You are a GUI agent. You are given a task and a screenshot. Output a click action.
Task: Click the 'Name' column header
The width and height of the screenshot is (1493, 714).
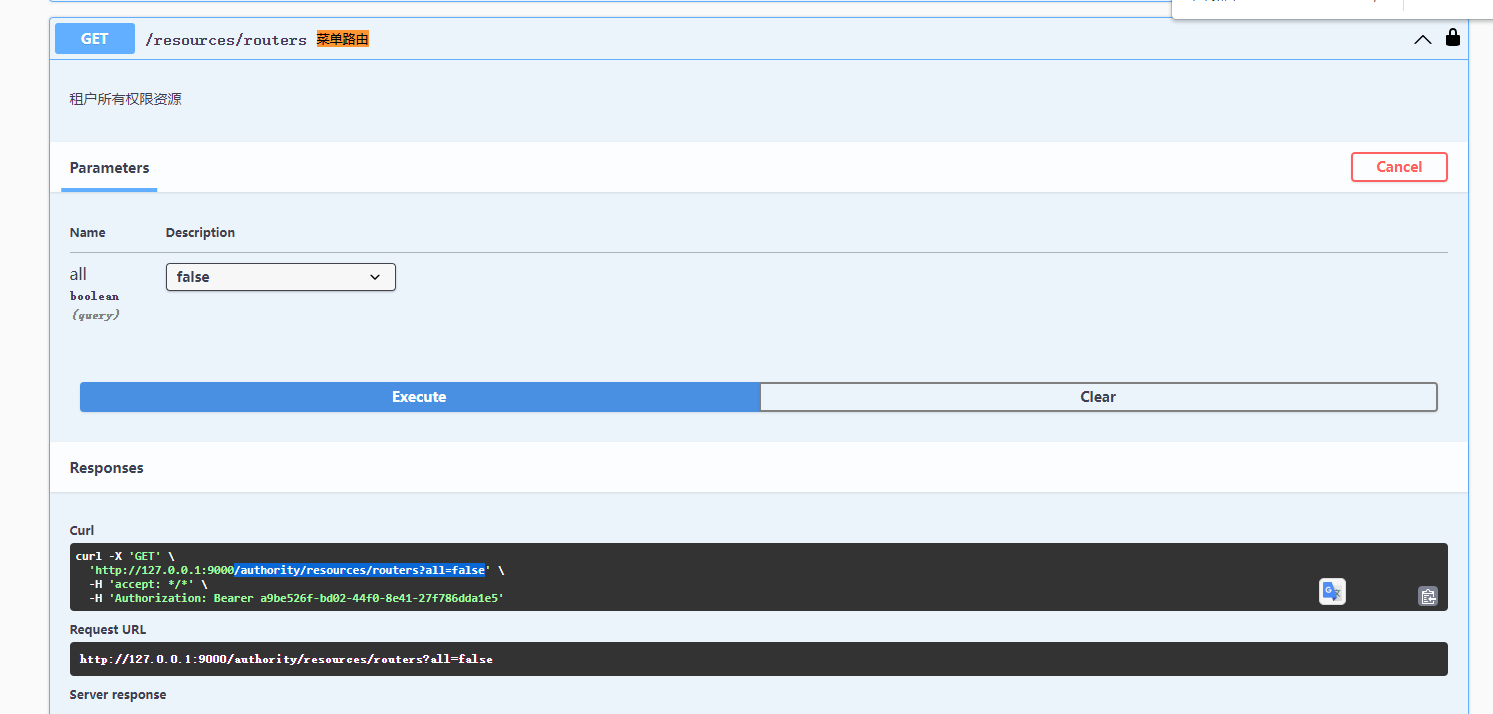(x=87, y=233)
